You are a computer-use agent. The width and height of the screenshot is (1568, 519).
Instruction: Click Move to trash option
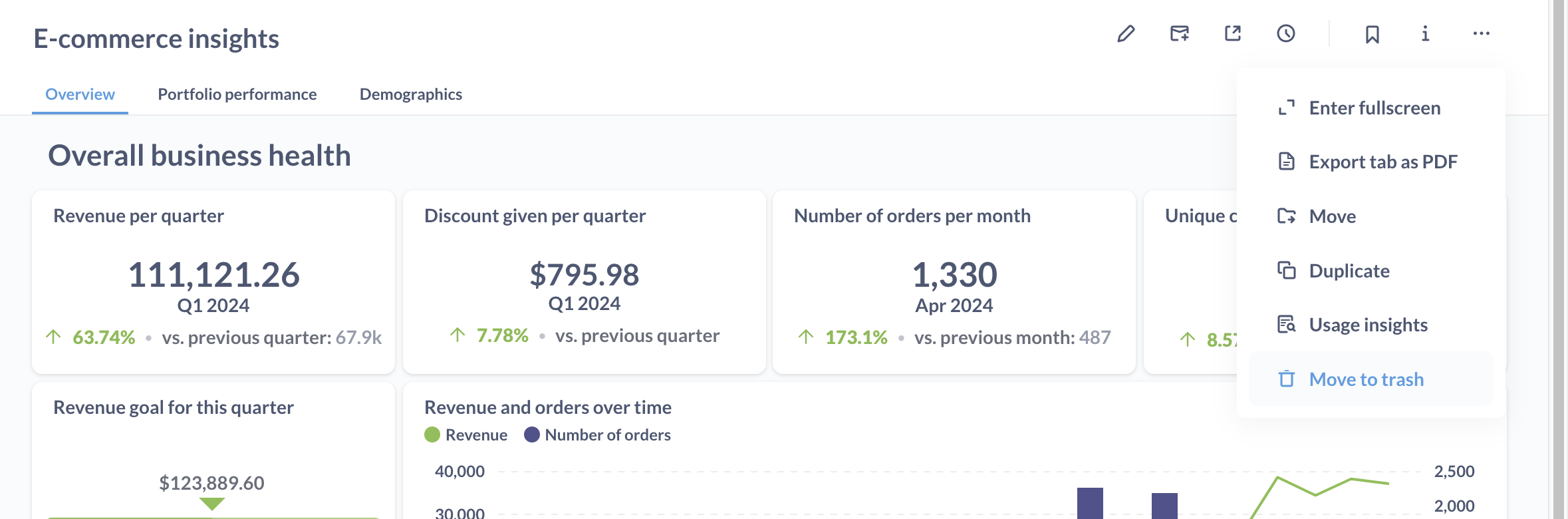tap(1366, 379)
